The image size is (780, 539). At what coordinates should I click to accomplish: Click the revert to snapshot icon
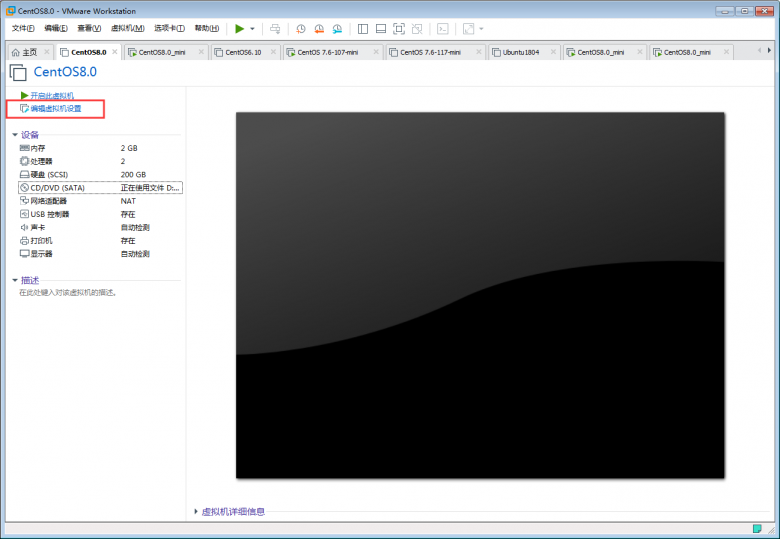[319, 29]
